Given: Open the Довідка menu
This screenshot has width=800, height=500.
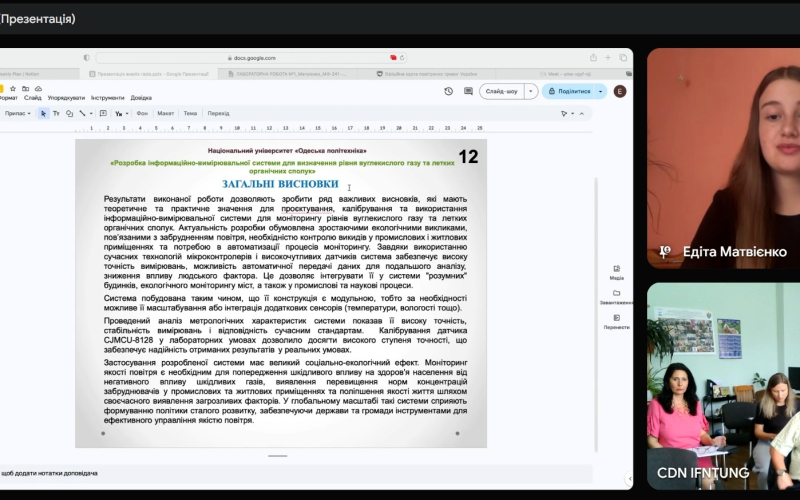Looking at the screenshot, I should pyautogui.click(x=141, y=97).
